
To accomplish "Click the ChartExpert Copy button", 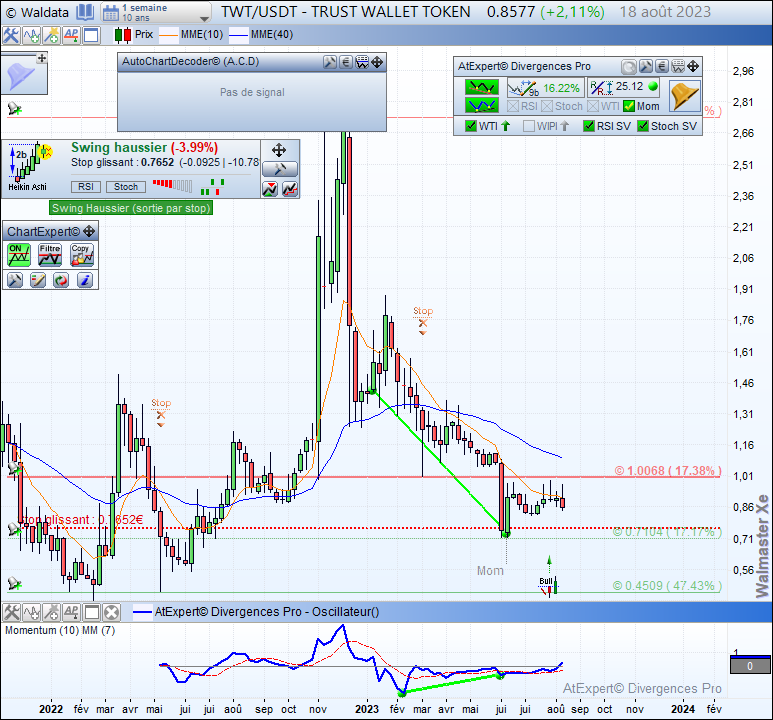I will [81, 255].
